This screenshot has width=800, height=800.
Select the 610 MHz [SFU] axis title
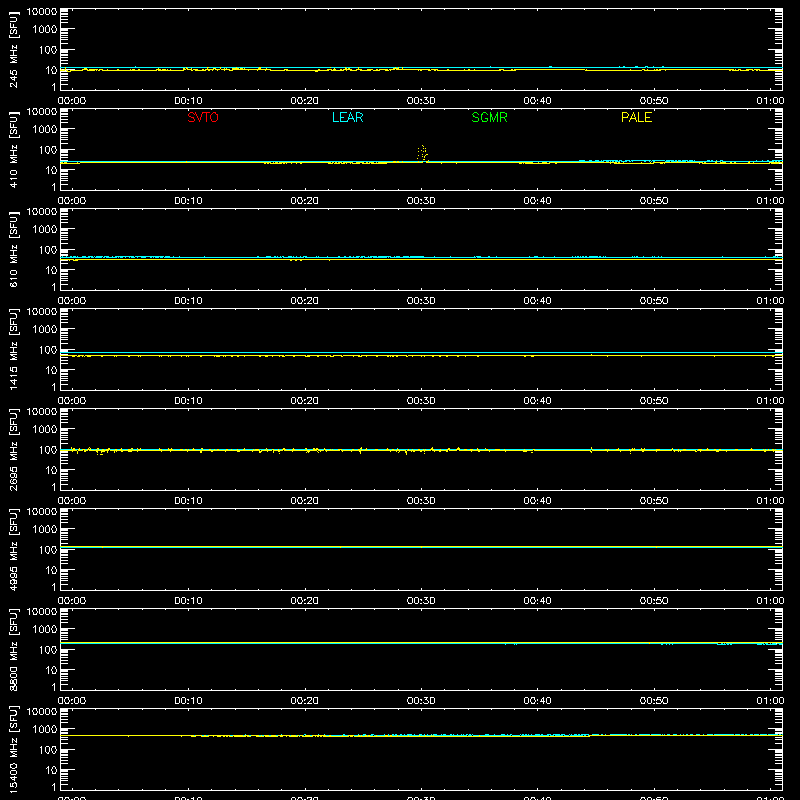coord(13,249)
